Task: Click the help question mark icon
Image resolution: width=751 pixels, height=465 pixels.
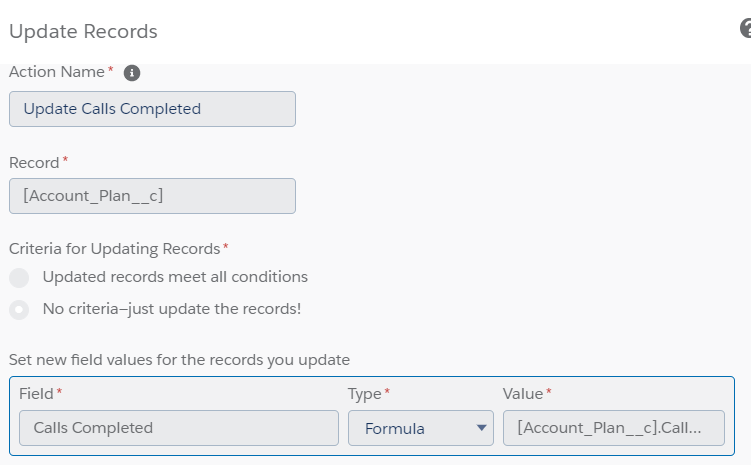Action: point(745,29)
